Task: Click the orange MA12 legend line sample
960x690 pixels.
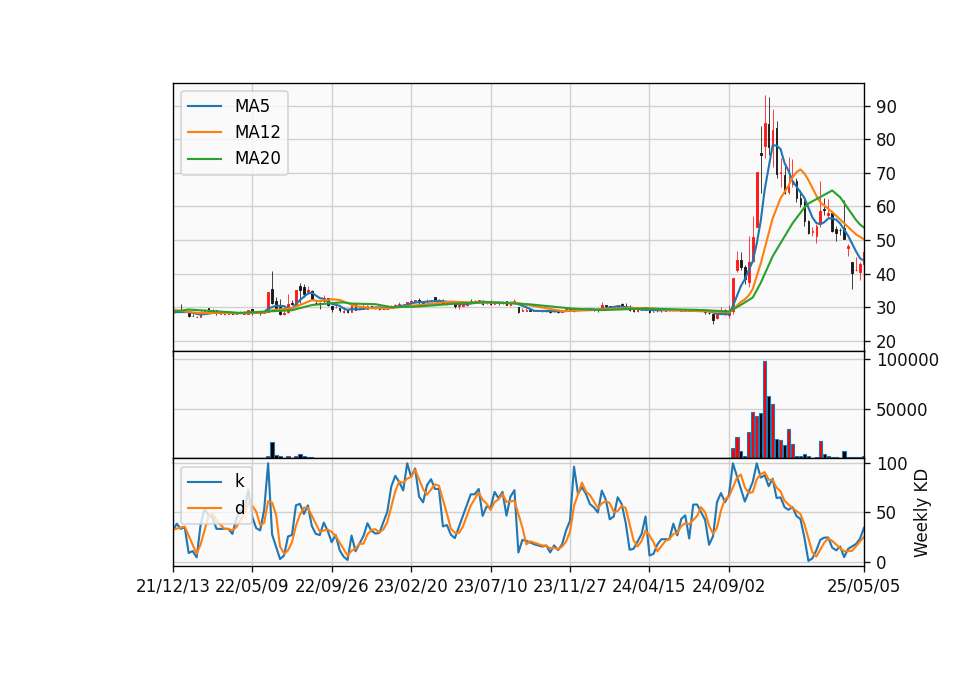Action: [x=204, y=132]
